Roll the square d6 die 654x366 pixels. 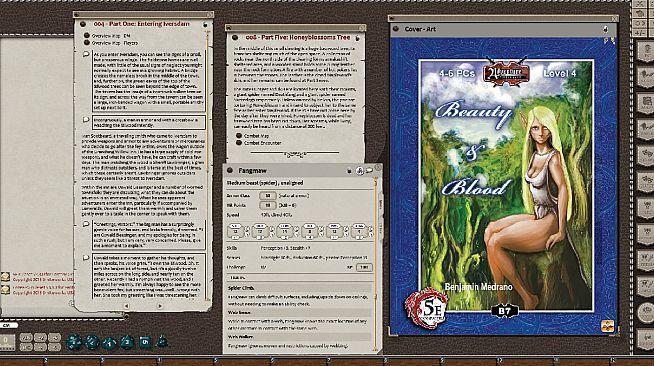click(144, 342)
